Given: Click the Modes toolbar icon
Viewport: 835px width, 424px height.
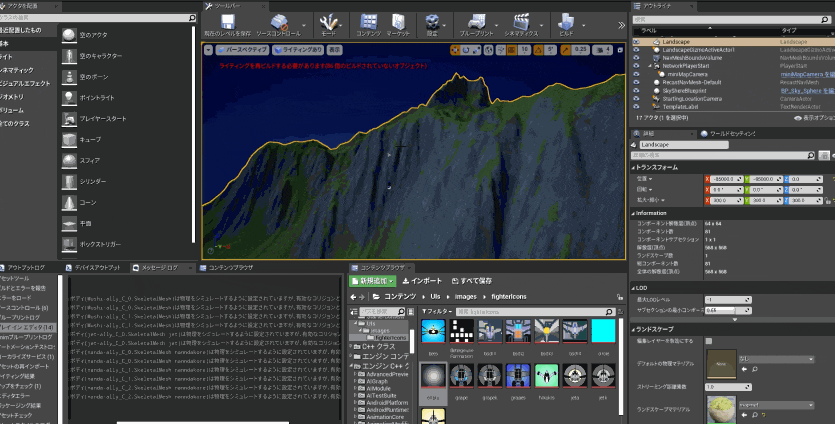Looking at the screenshot, I should click(x=328, y=22).
